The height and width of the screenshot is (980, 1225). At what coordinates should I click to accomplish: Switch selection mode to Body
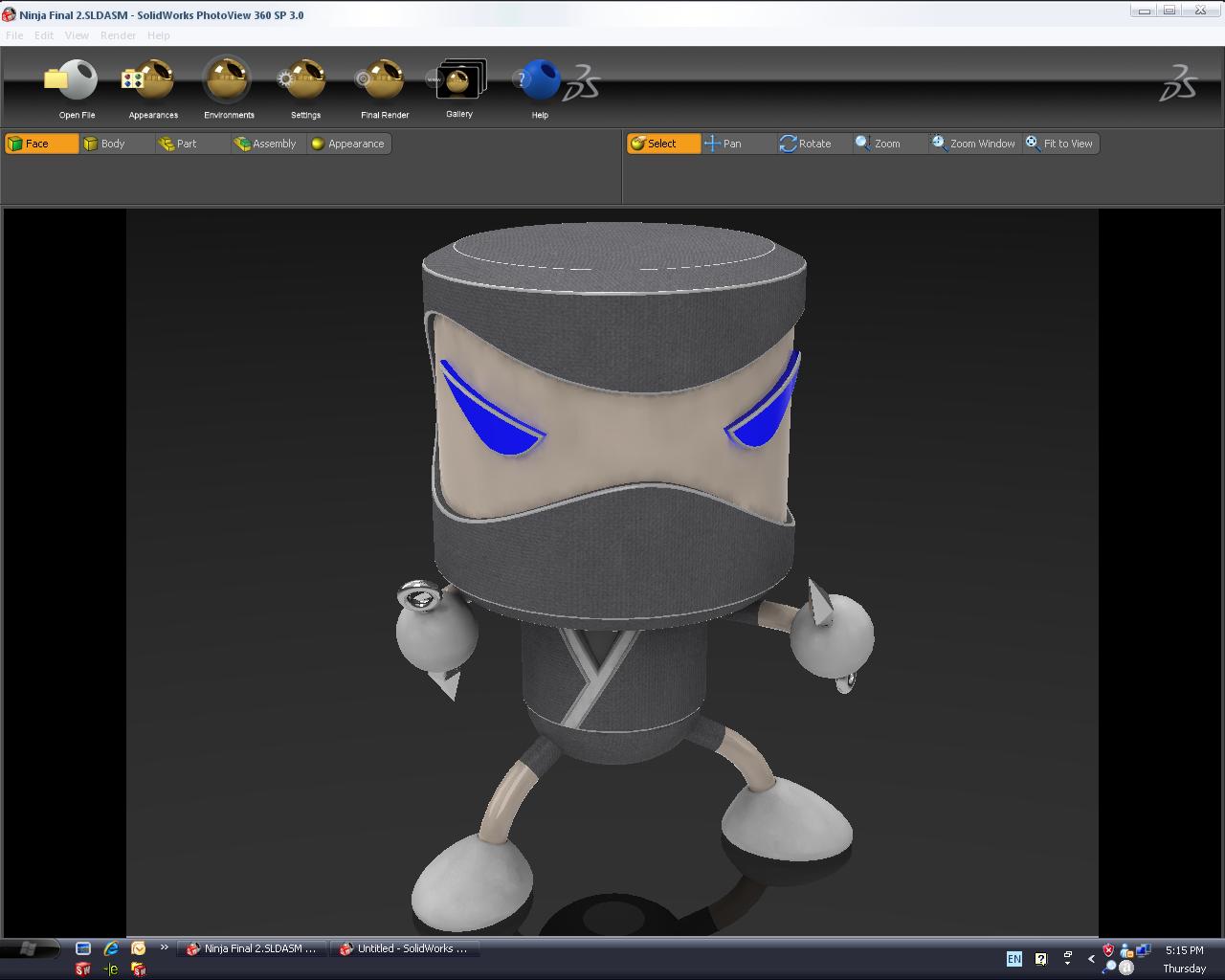tap(117, 144)
